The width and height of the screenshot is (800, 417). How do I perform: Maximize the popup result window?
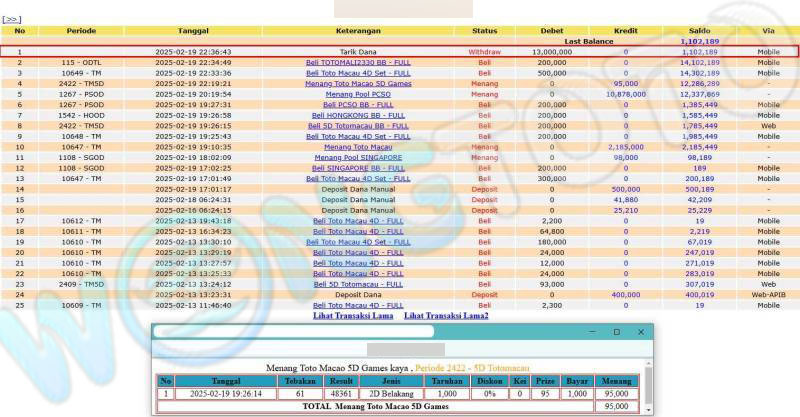click(x=615, y=331)
